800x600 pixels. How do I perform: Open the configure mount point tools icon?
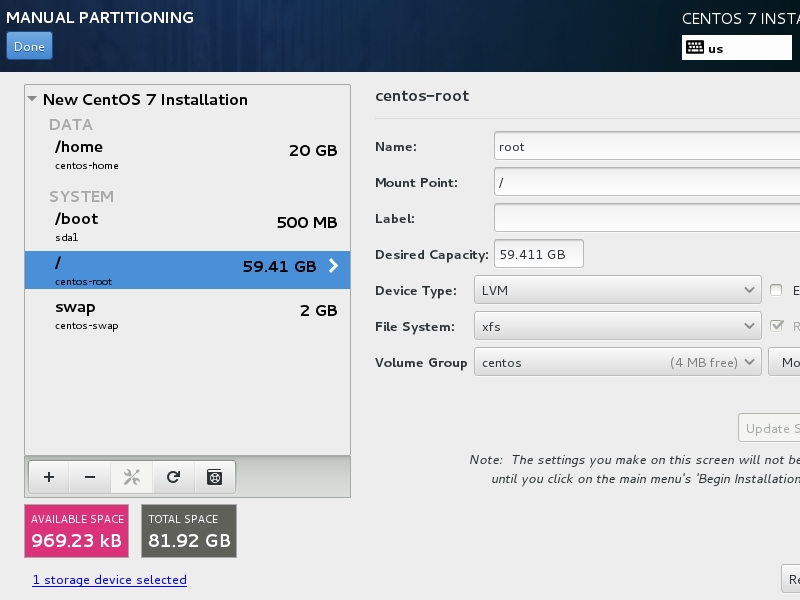click(x=132, y=477)
